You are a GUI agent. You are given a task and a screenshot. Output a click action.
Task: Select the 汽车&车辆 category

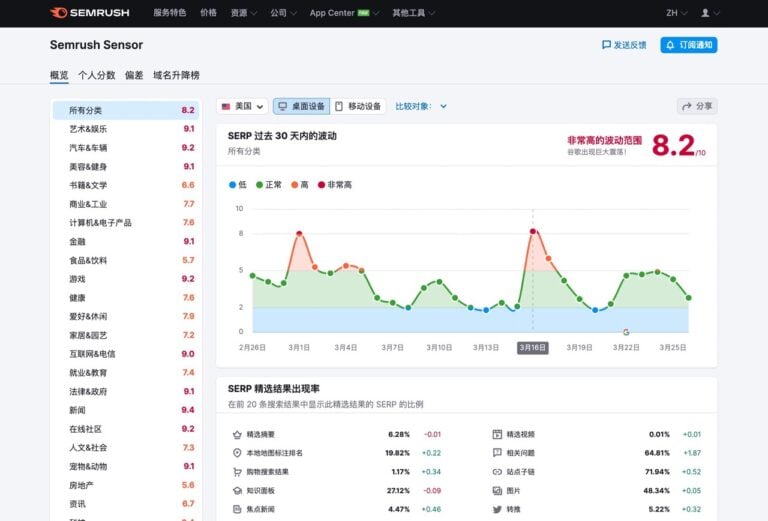click(x=126, y=147)
